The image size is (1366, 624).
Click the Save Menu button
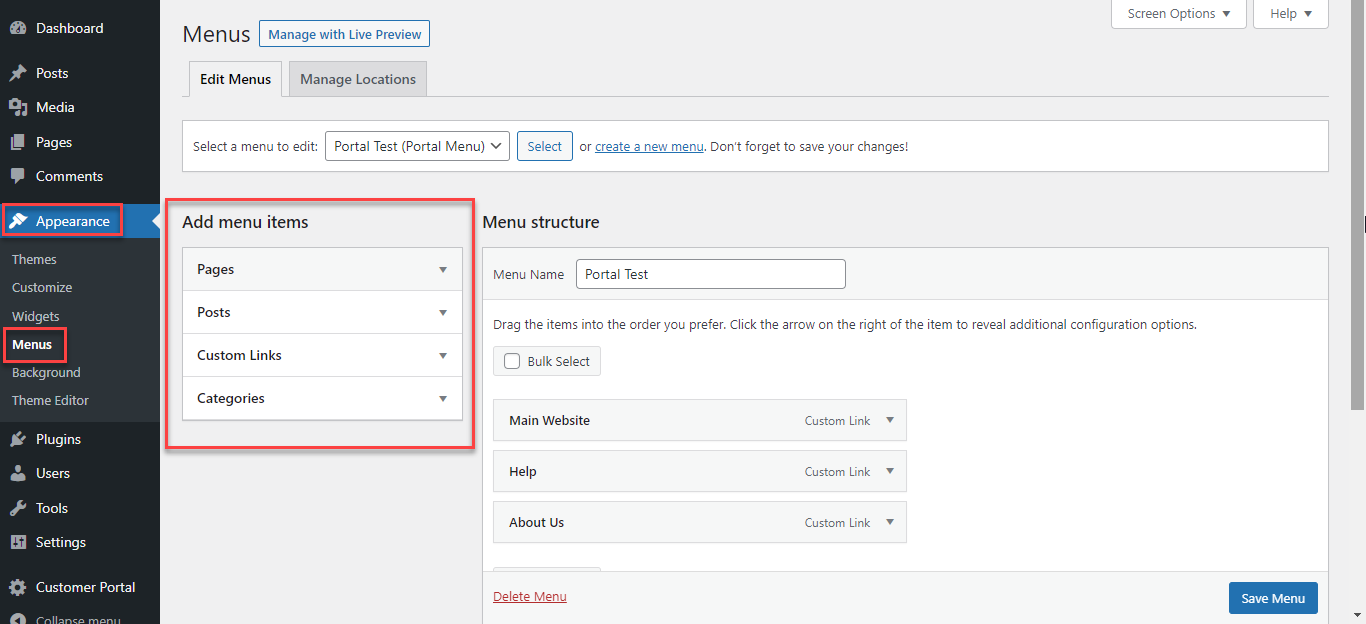1272,598
